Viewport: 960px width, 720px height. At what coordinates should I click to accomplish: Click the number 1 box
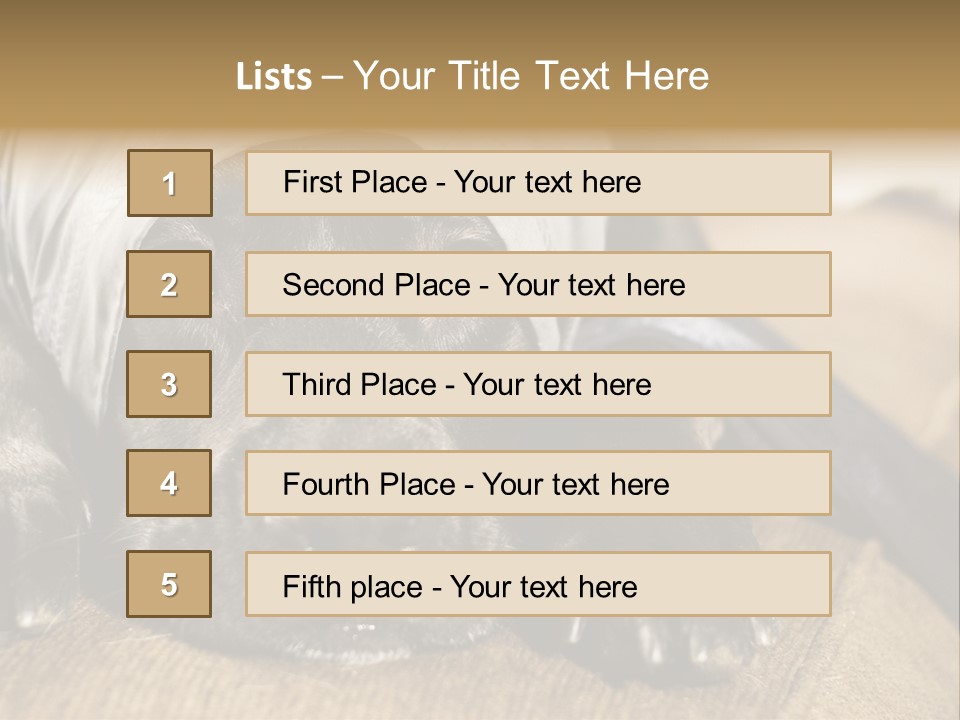coord(170,183)
